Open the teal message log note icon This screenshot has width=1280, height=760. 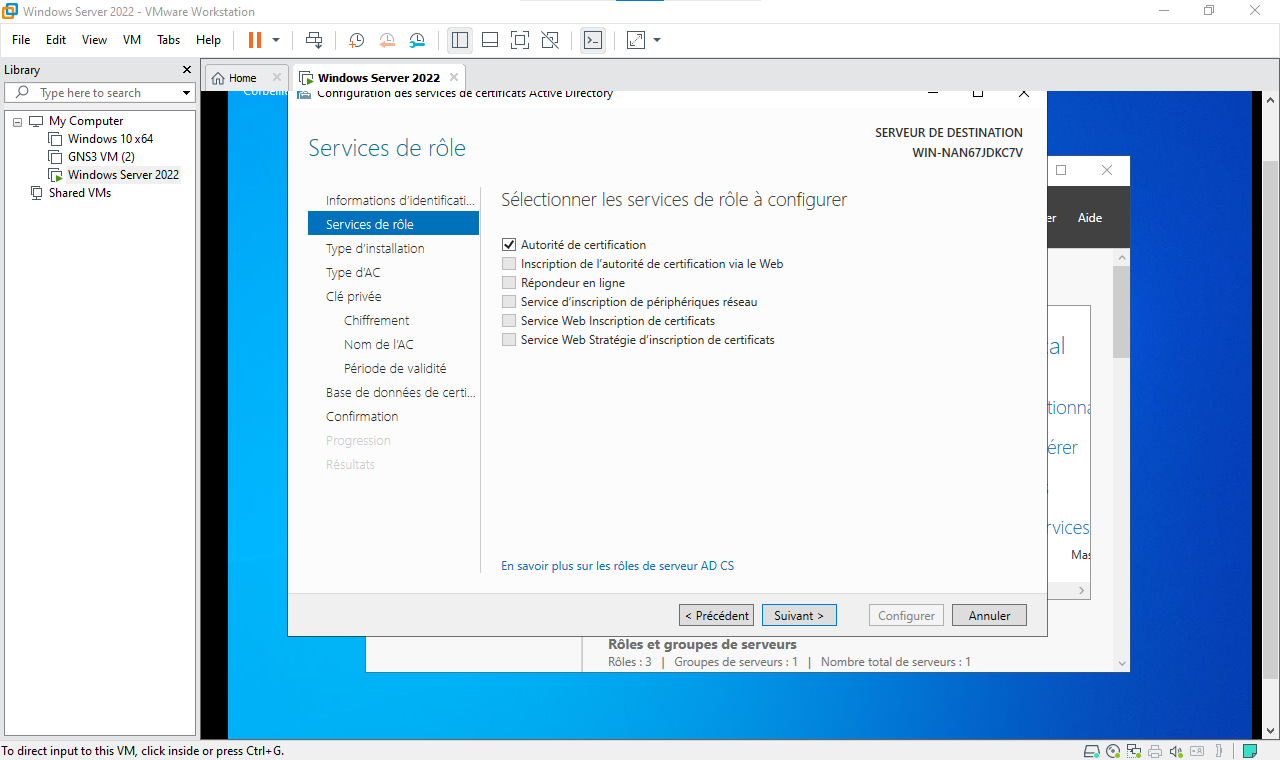1250,751
